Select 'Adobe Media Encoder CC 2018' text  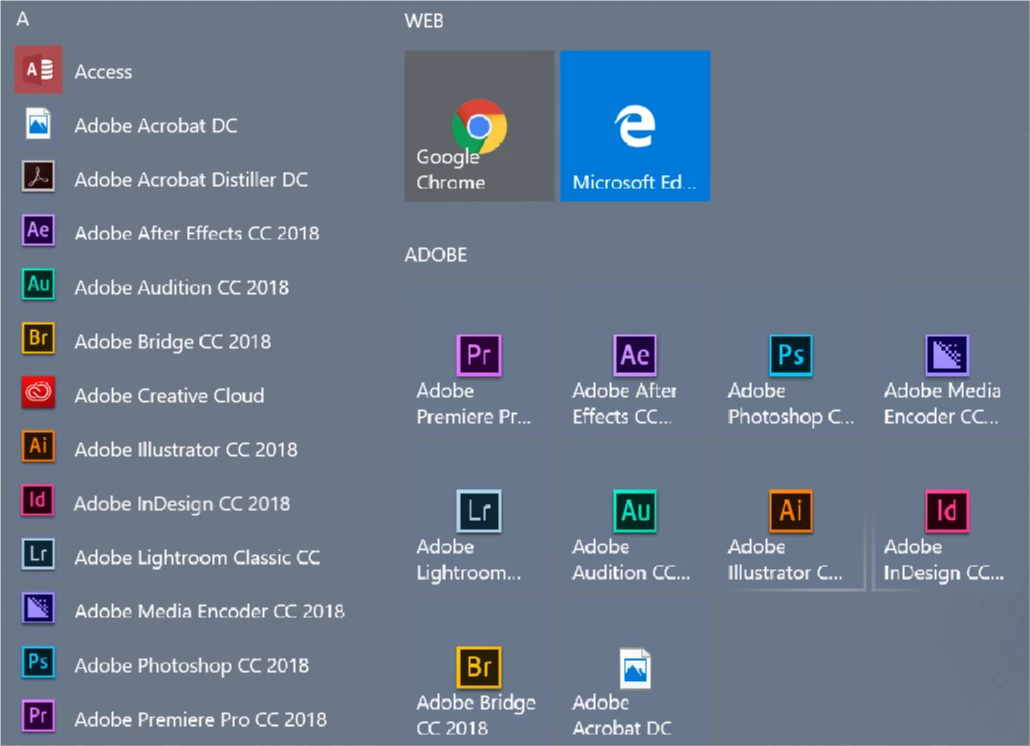210,611
